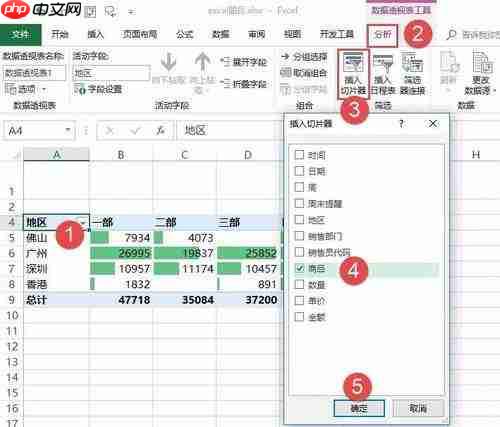Click Collapse Field in ribbon
Image resolution: width=500 pixels, height=427 pixels.
[244, 84]
